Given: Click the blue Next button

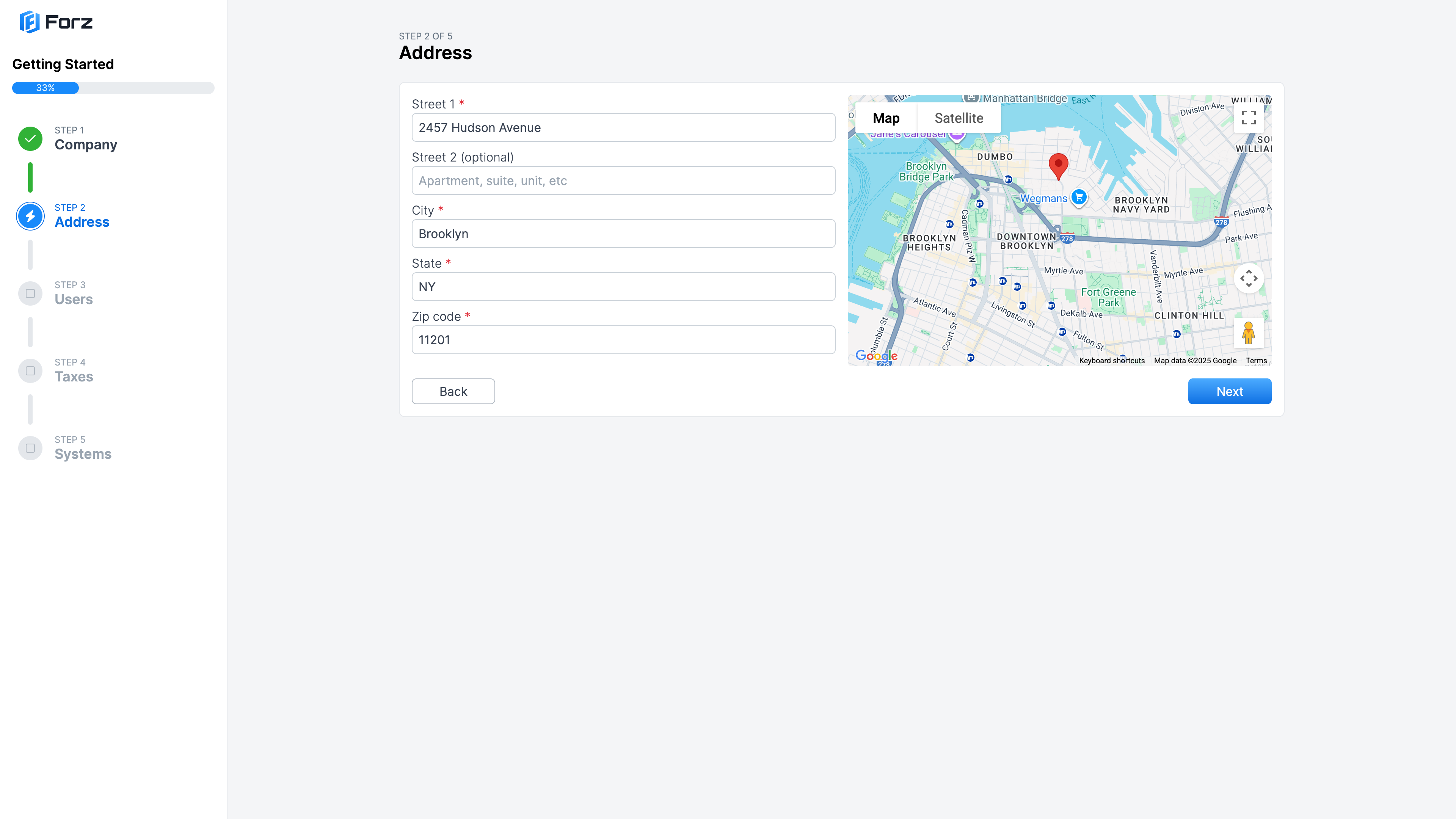Looking at the screenshot, I should coord(1229,391).
